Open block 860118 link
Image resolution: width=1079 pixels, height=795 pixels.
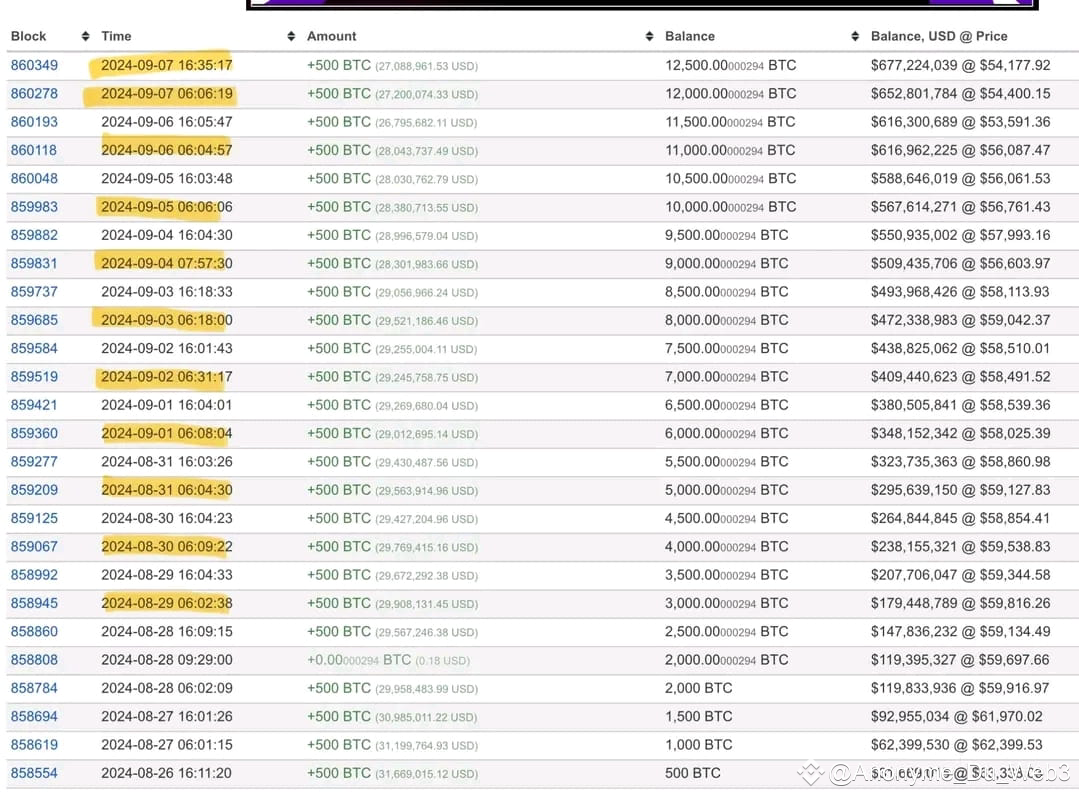pos(34,150)
